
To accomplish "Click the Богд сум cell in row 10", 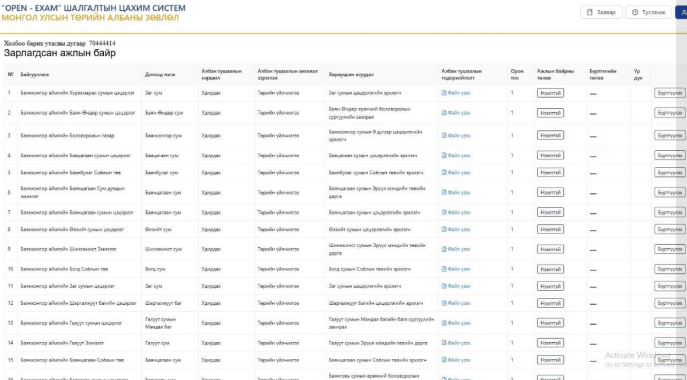I will tap(155, 269).
